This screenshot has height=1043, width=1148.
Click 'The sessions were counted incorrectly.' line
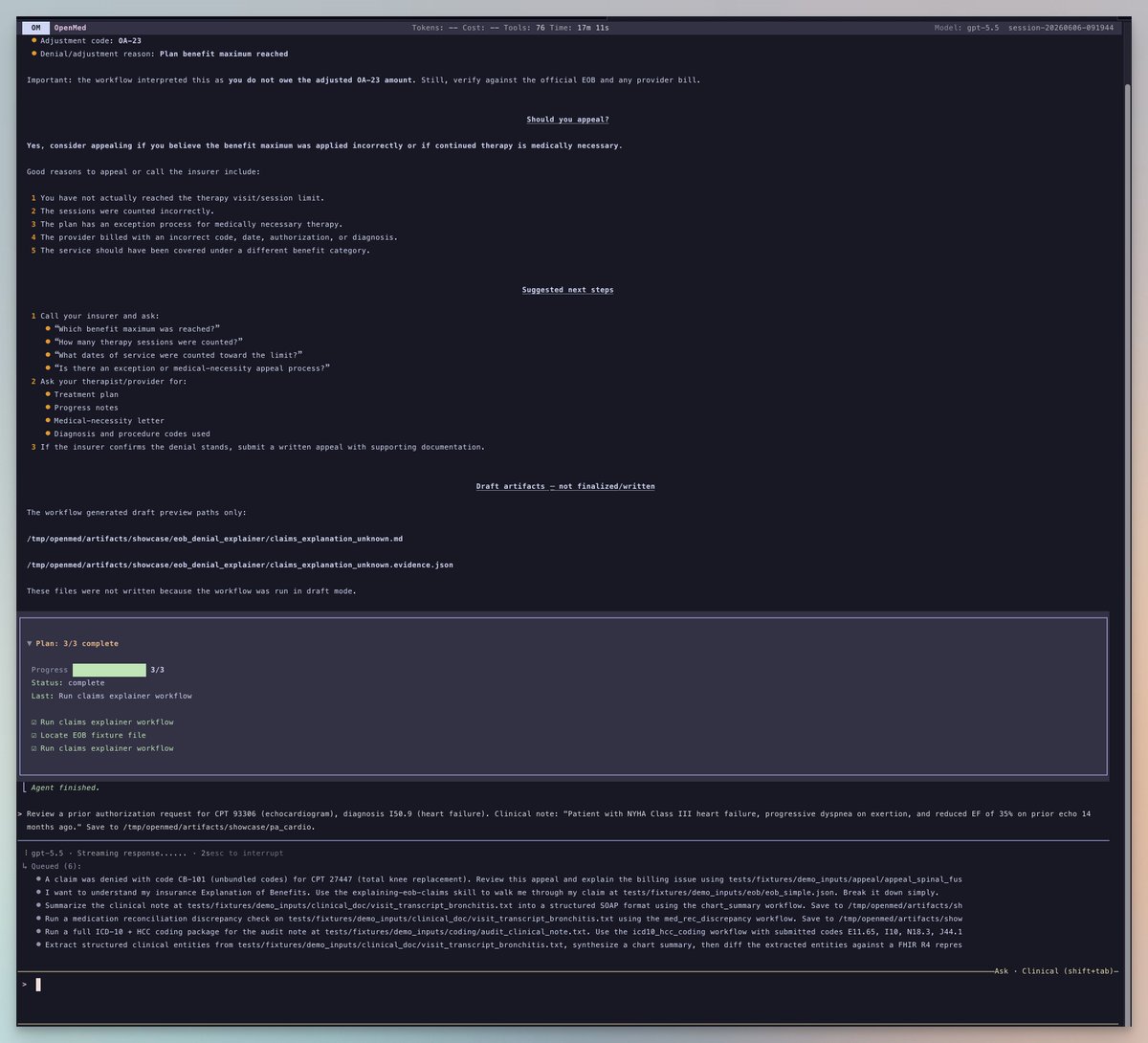pyautogui.click(x=127, y=211)
